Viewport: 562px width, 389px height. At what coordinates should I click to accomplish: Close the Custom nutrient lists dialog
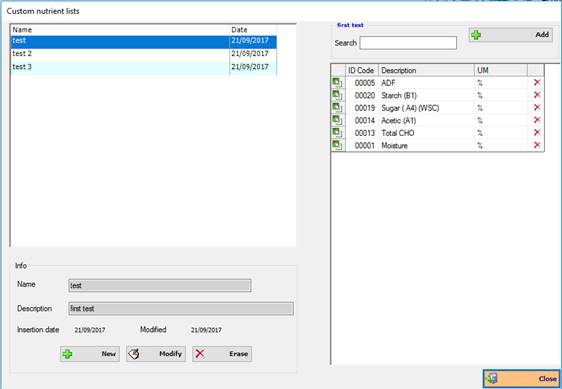point(521,379)
